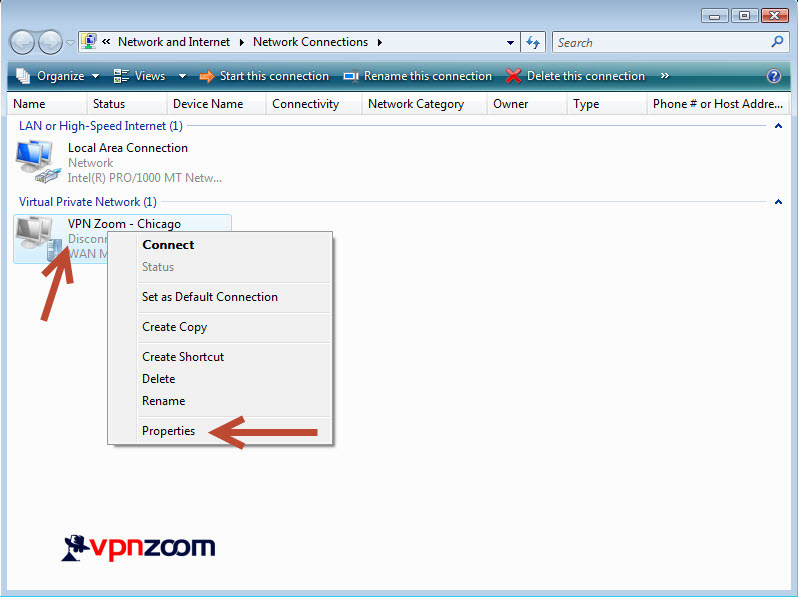
Task: Minimize the Network Connections window
Action: click(715, 16)
